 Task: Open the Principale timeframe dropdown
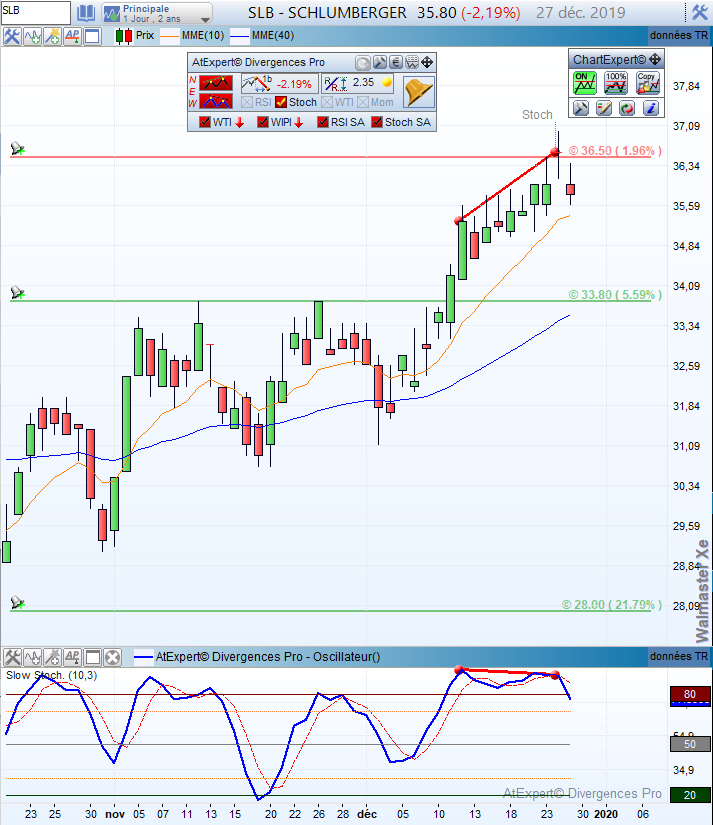157,13
